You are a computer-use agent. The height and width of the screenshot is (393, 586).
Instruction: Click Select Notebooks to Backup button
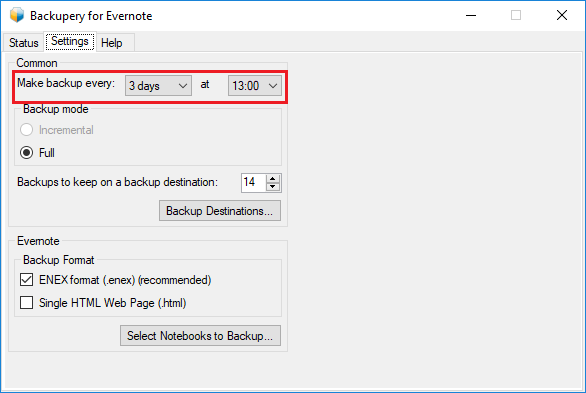click(x=200, y=335)
